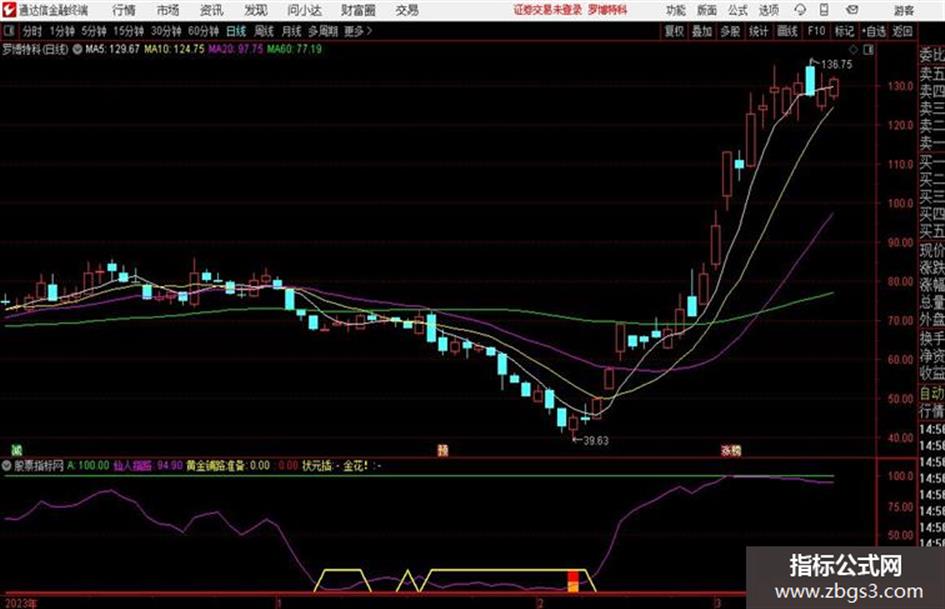Viewport: 945px width, 609px height.
Task: Click the 多股 multi-stock button
Action: (x=730, y=31)
